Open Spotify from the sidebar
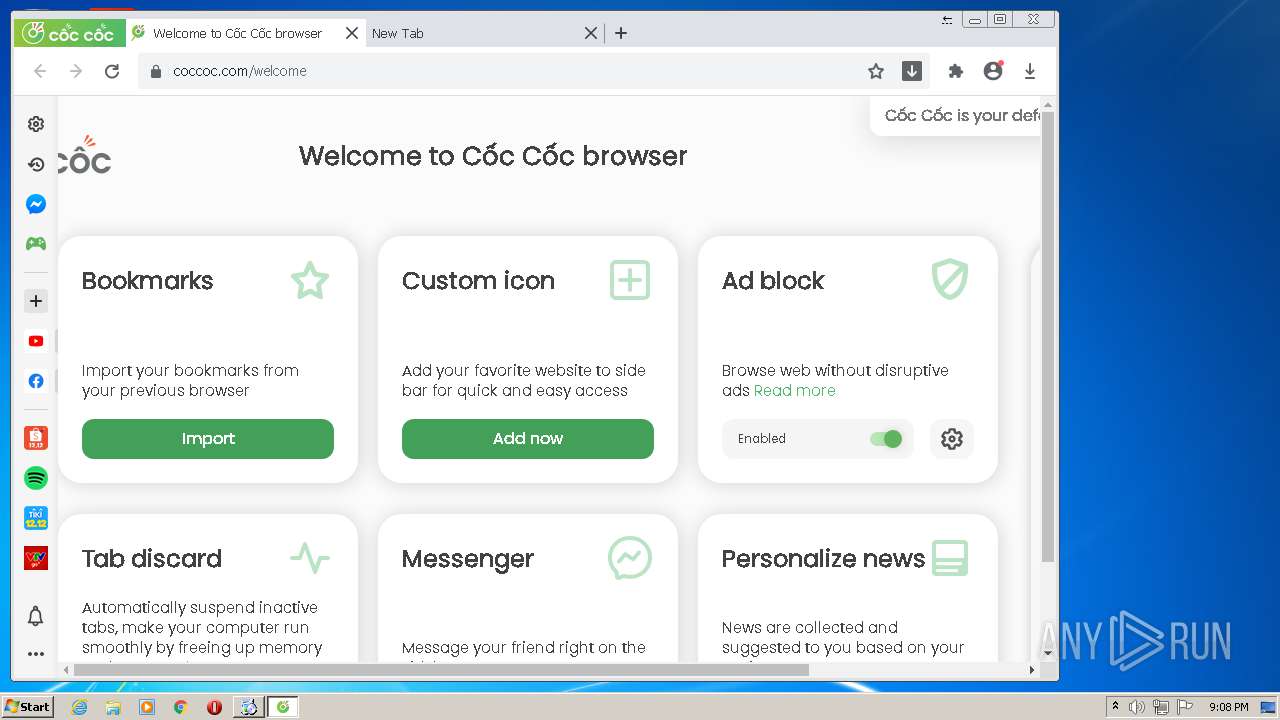 tap(36, 478)
